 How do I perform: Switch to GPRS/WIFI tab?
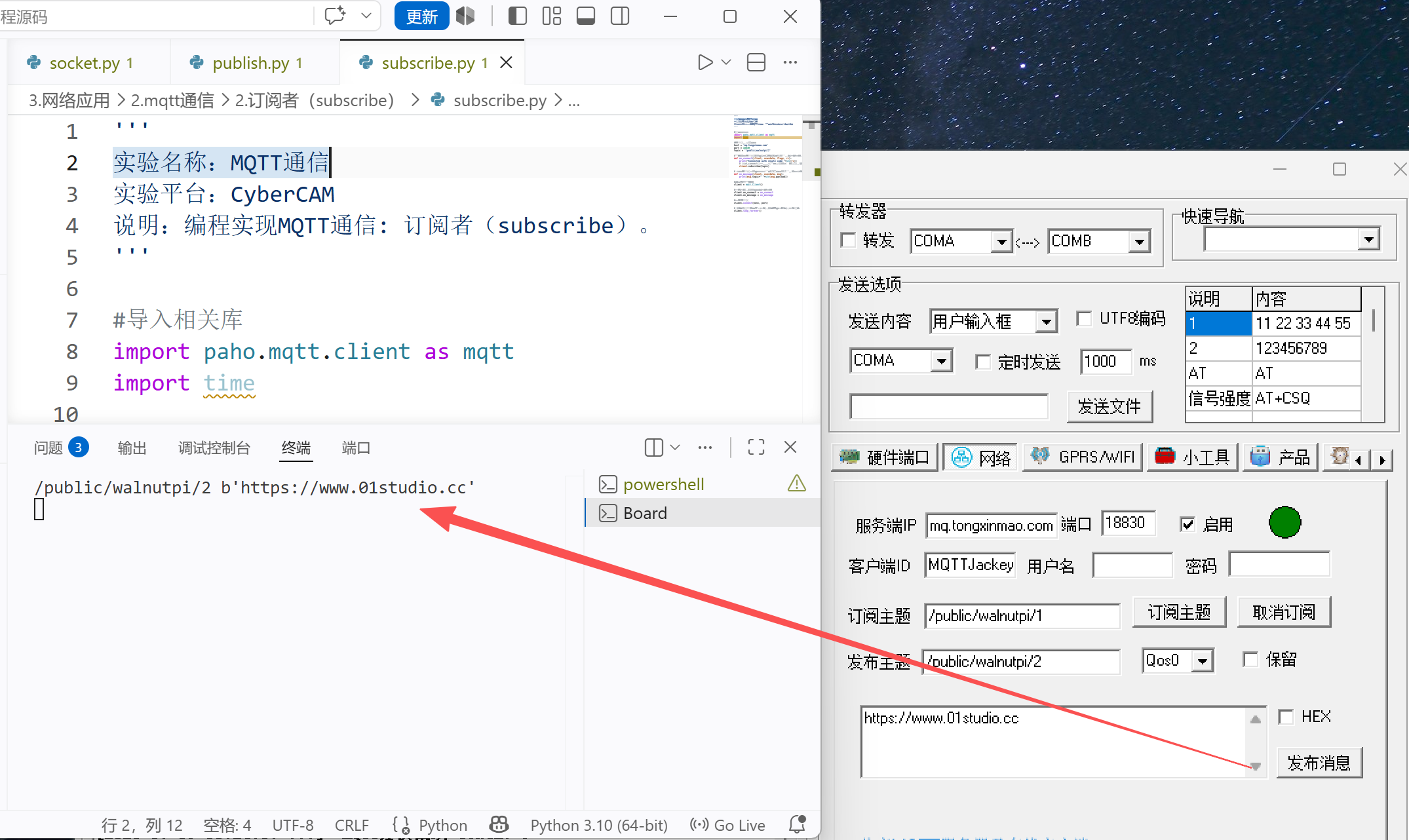tap(1082, 457)
